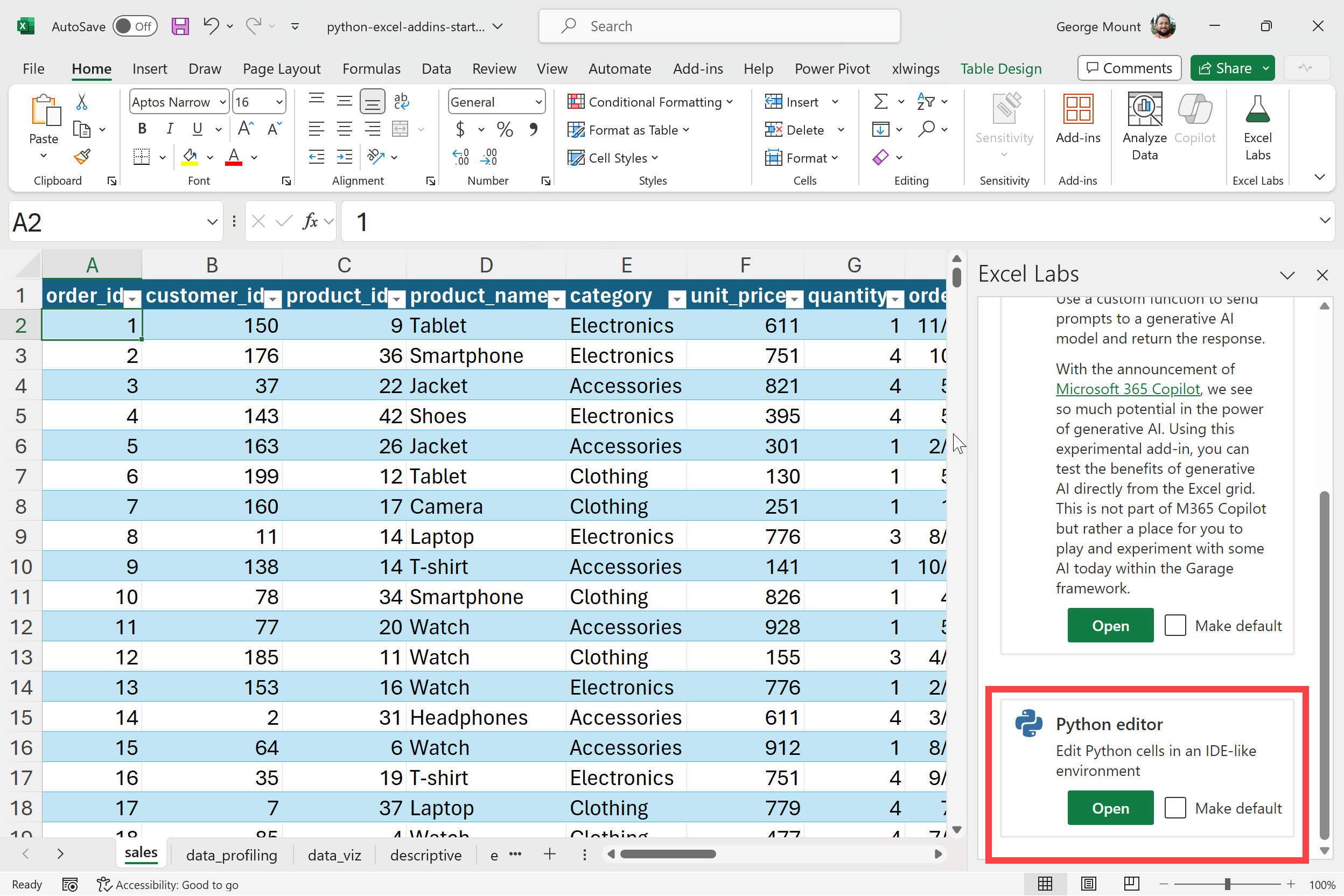Open the Formulas ribbon tab
The image size is (1344, 896).
point(371,68)
